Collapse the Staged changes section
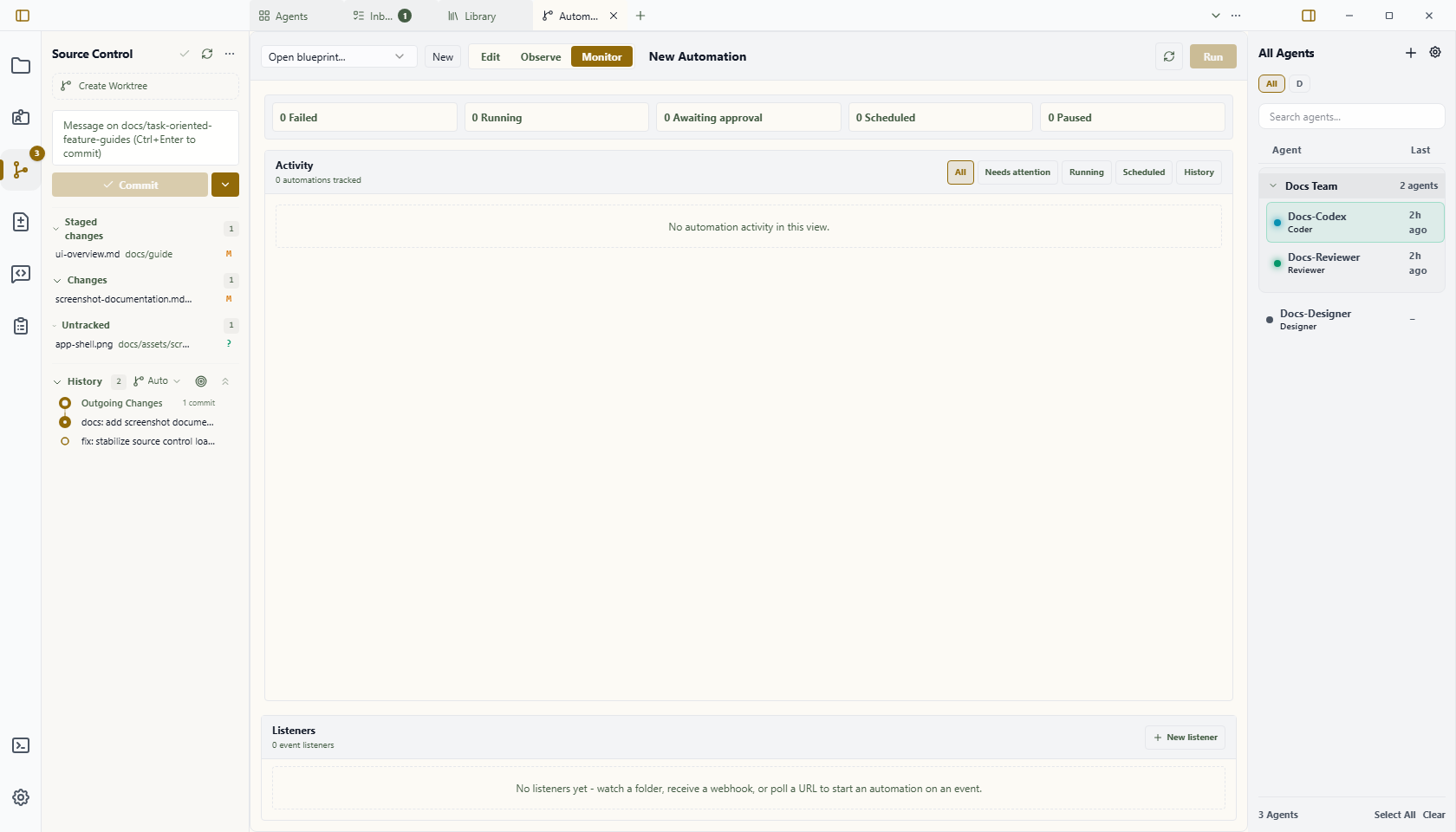This screenshot has width=1456, height=832. (56, 229)
